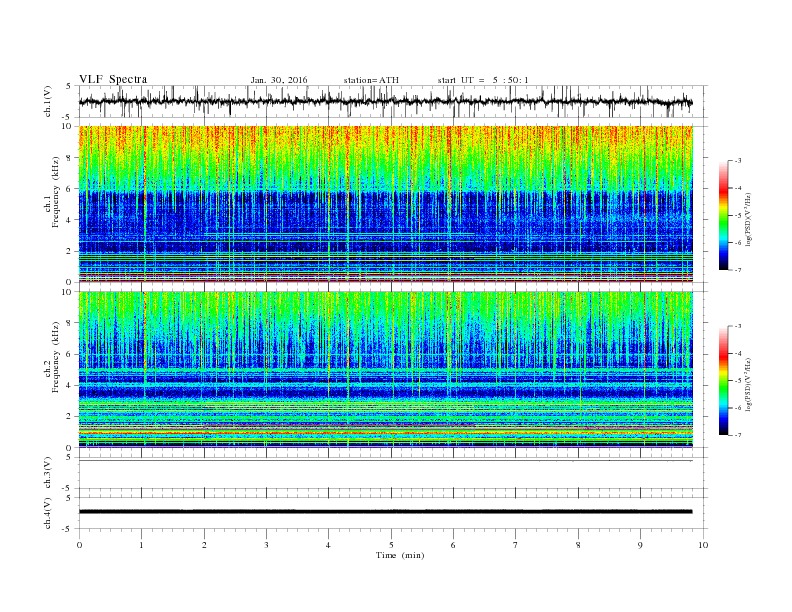The height and width of the screenshot is (612, 792).
Task: Click the 'Time (min)' axis label
Action: (x=400, y=555)
